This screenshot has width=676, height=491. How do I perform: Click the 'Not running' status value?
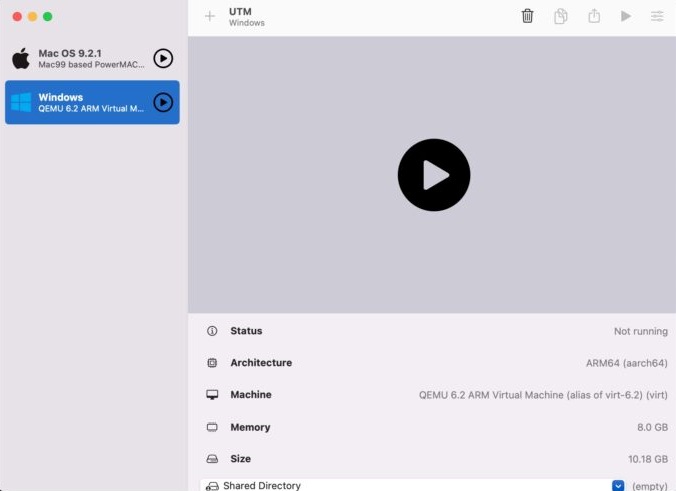(641, 331)
